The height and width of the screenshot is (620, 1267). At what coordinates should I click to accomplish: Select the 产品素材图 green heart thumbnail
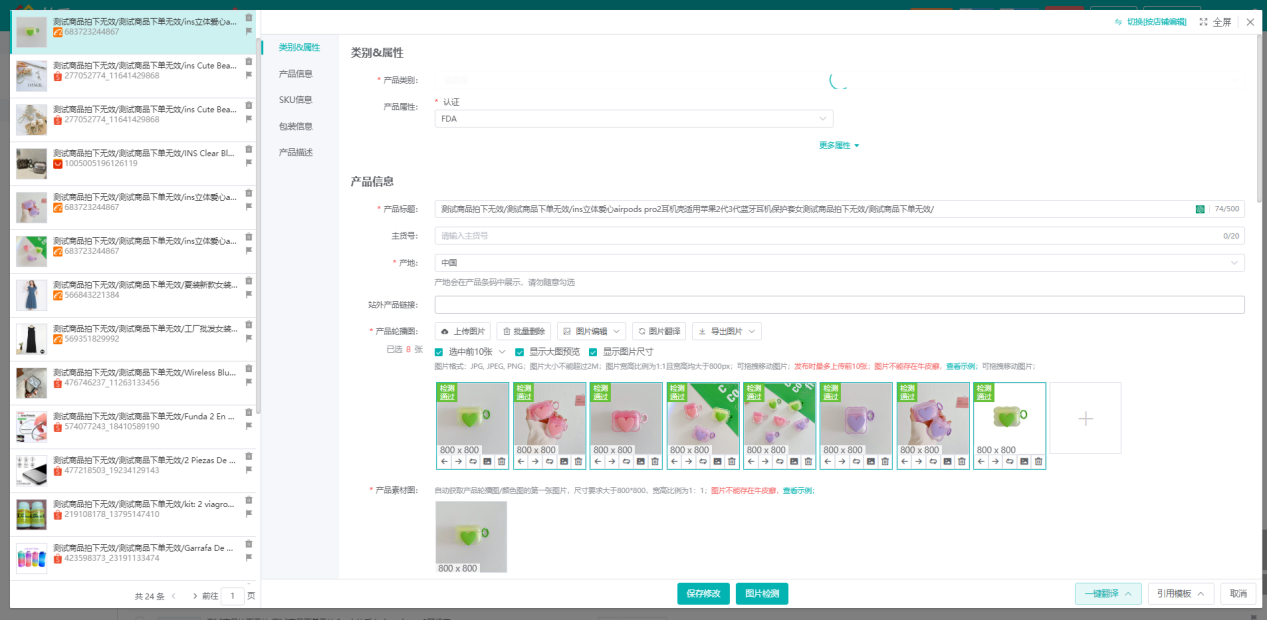coord(471,537)
